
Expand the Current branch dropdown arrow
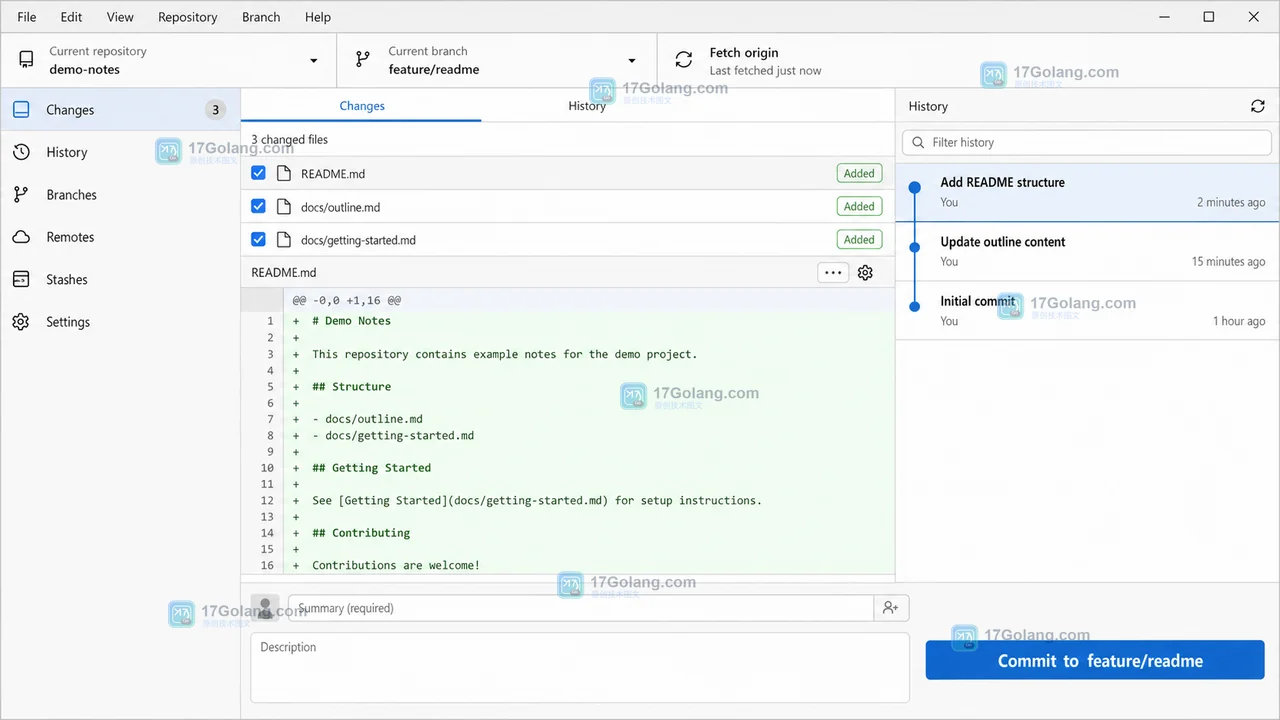coord(631,61)
